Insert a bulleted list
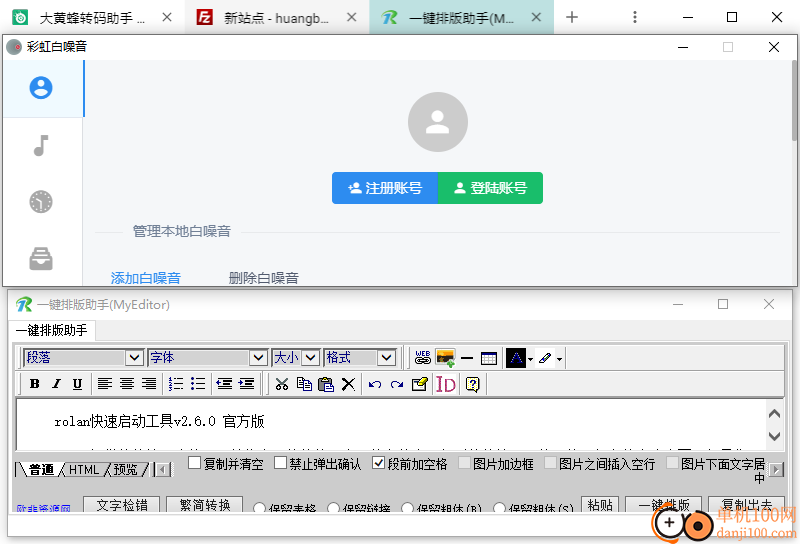The width and height of the screenshot is (800, 544). tap(197, 384)
